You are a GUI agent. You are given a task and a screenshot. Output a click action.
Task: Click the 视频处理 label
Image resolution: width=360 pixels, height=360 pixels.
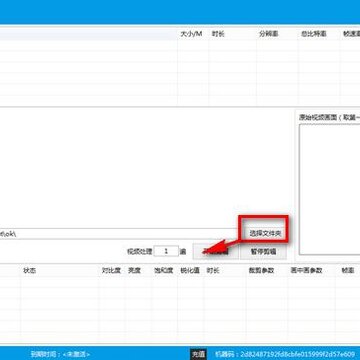tap(140, 251)
